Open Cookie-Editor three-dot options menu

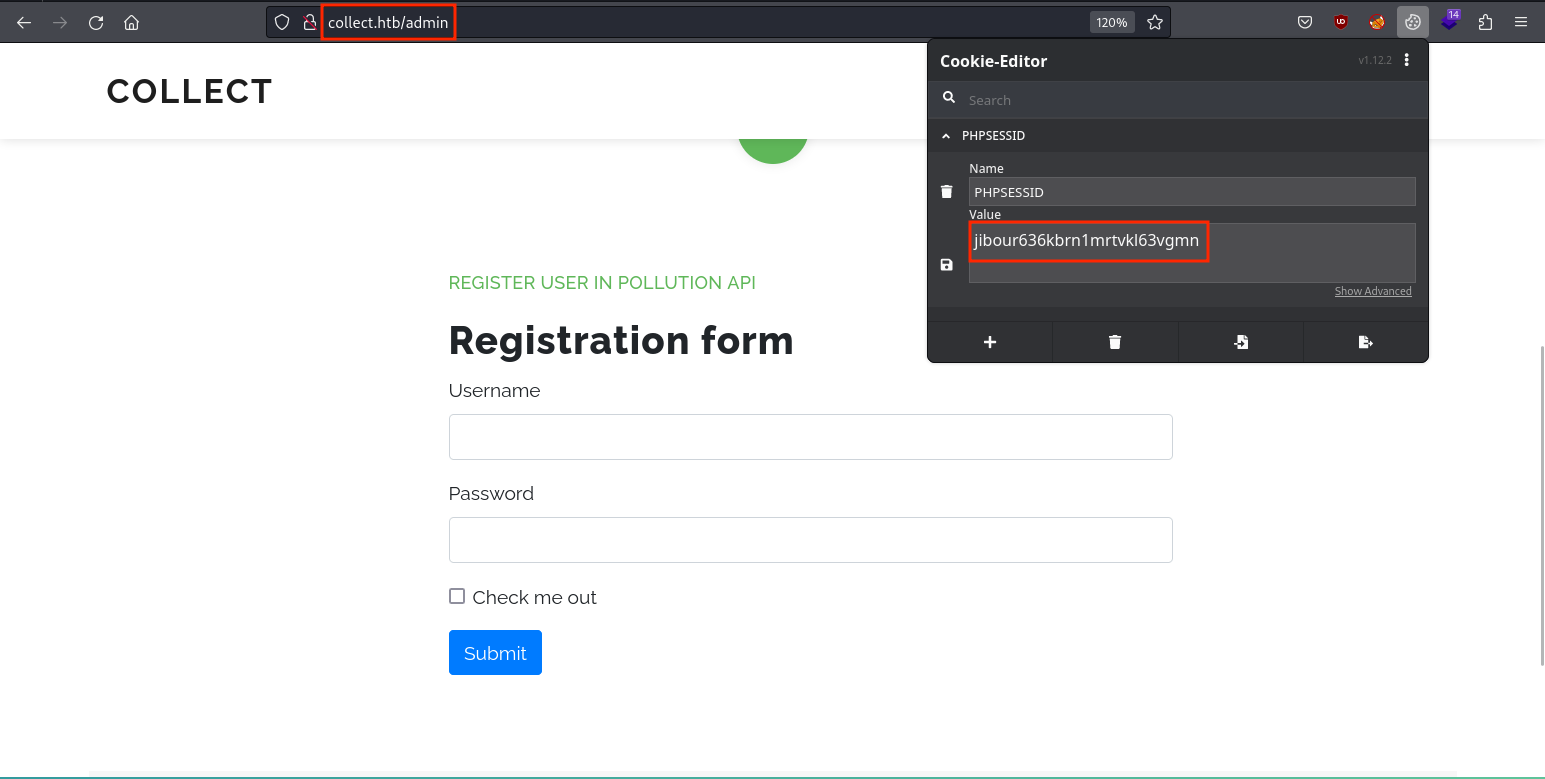click(x=1407, y=60)
